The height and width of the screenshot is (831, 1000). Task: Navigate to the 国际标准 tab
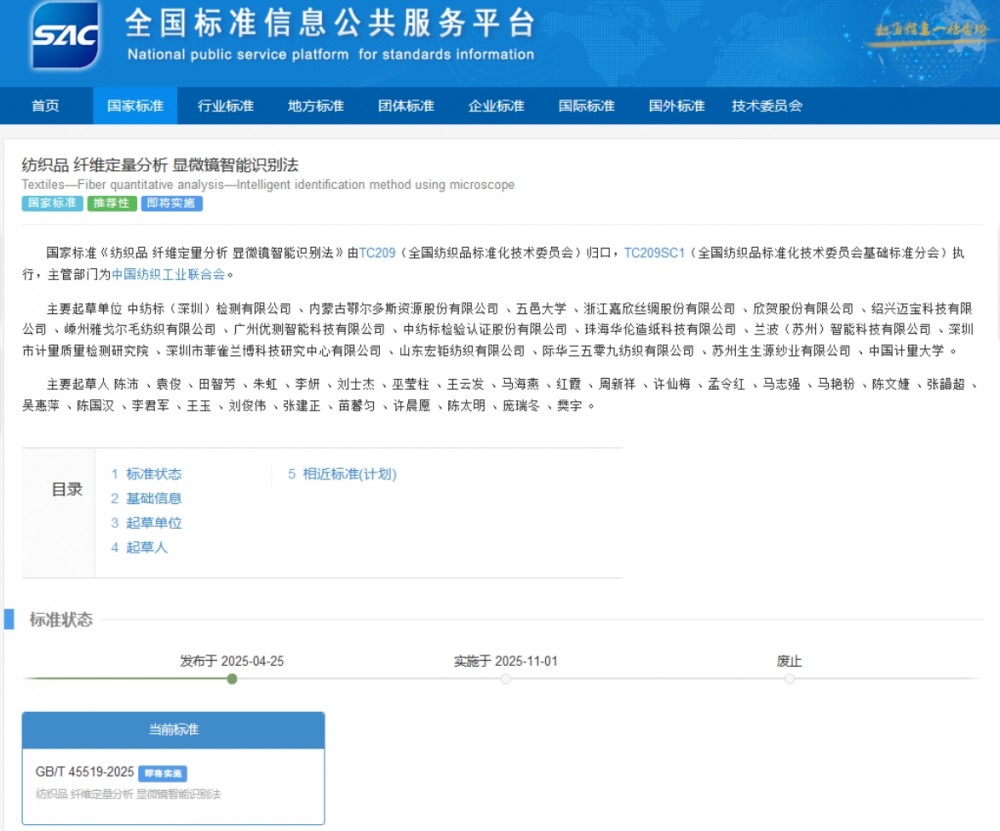tap(587, 106)
